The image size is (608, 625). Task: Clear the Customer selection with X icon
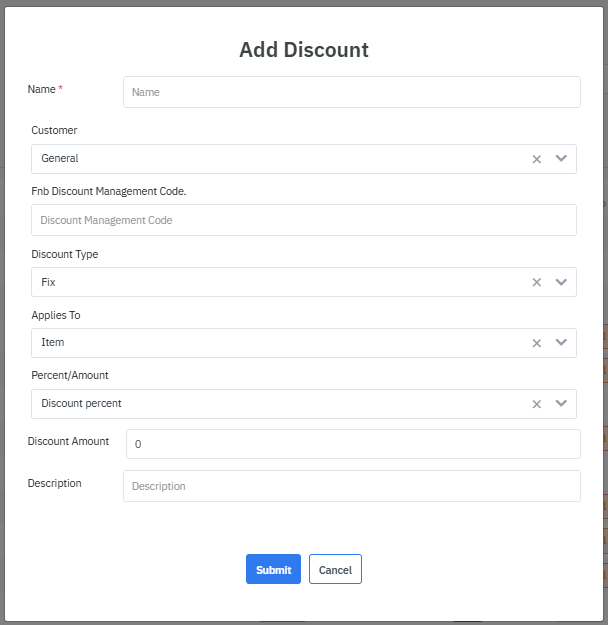536,159
